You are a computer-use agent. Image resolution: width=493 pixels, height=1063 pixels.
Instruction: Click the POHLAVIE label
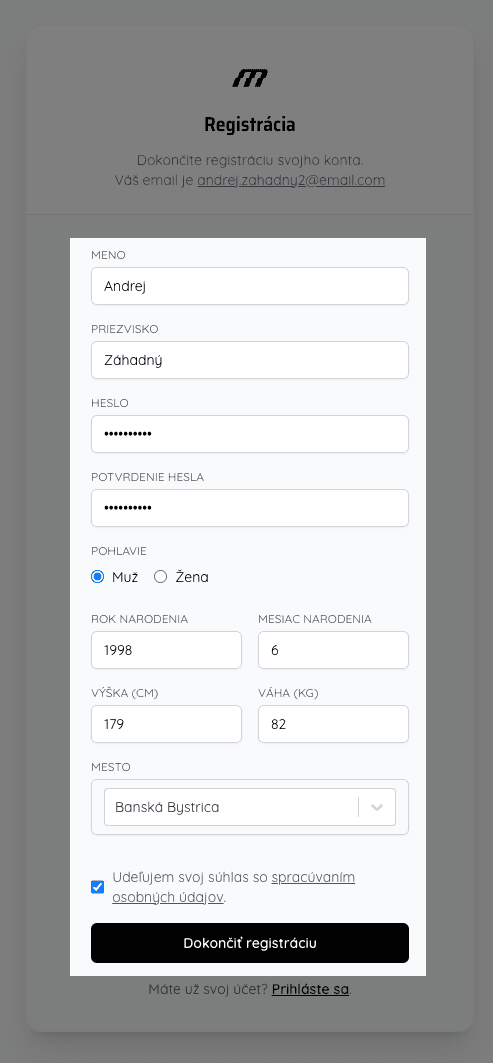pyautogui.click(x=119, y=551)
